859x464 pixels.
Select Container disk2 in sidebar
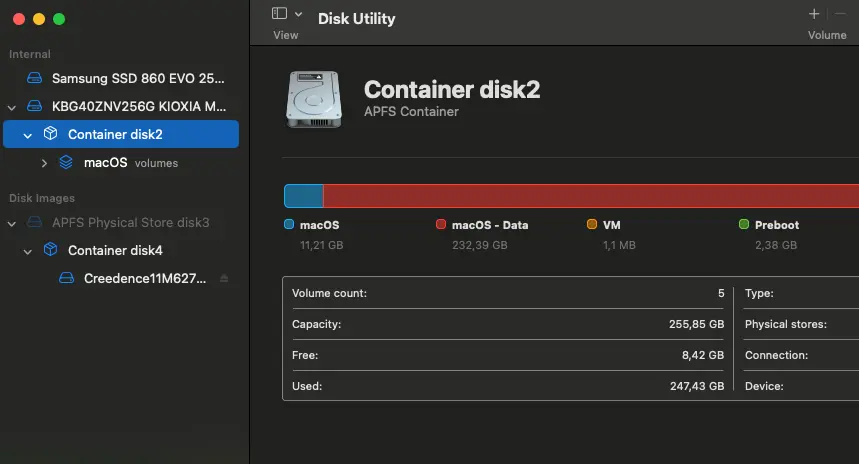click(121, 134)
